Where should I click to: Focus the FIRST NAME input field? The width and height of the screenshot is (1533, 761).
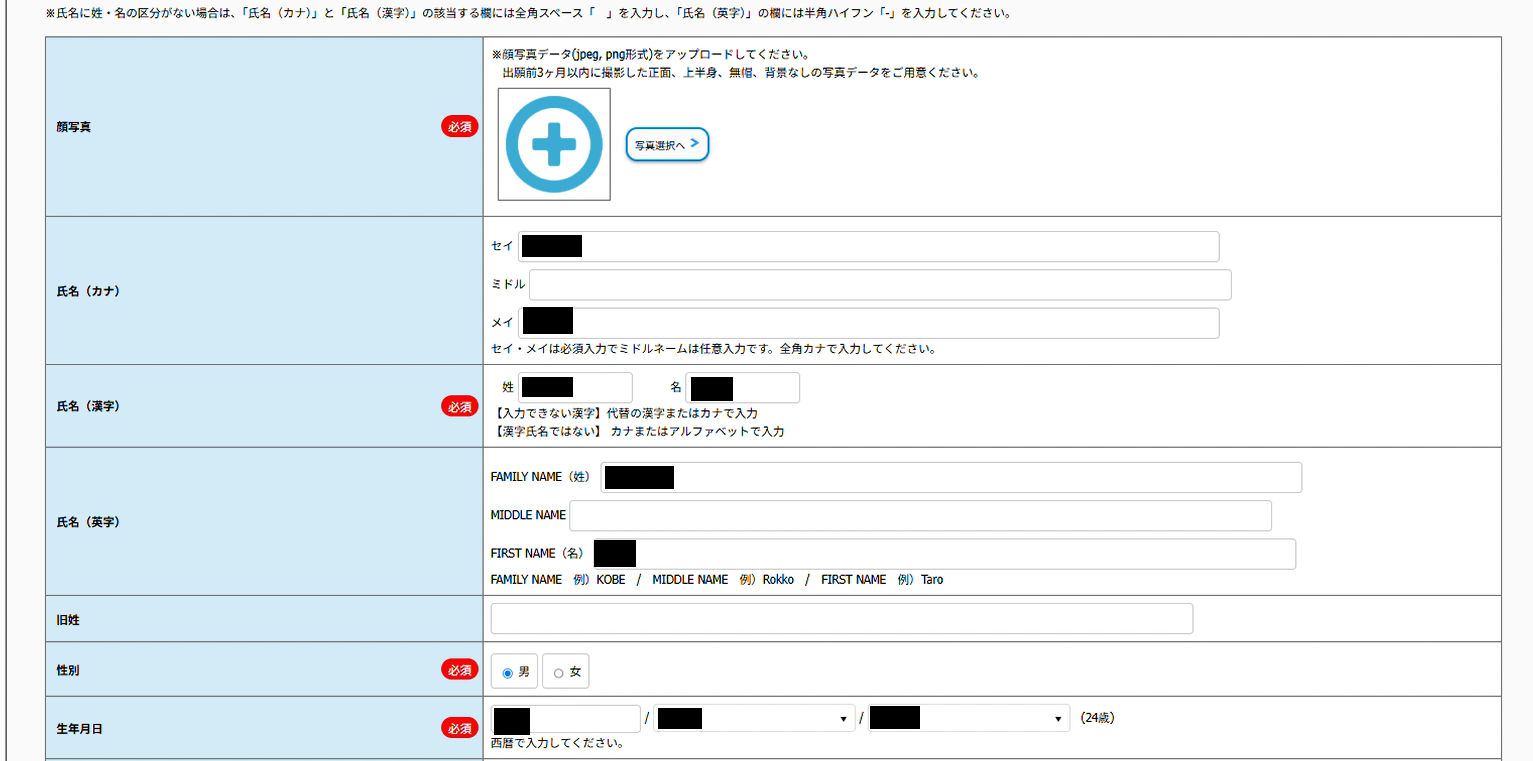(x=944, y=554)
